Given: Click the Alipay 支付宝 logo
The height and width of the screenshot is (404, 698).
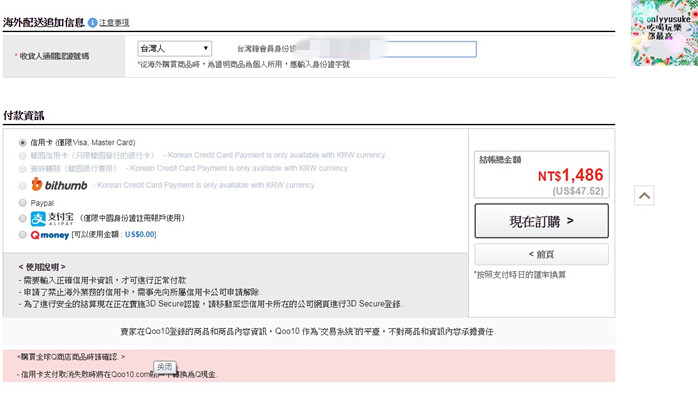Looking at the screenshot, I should tap(52, 218).
